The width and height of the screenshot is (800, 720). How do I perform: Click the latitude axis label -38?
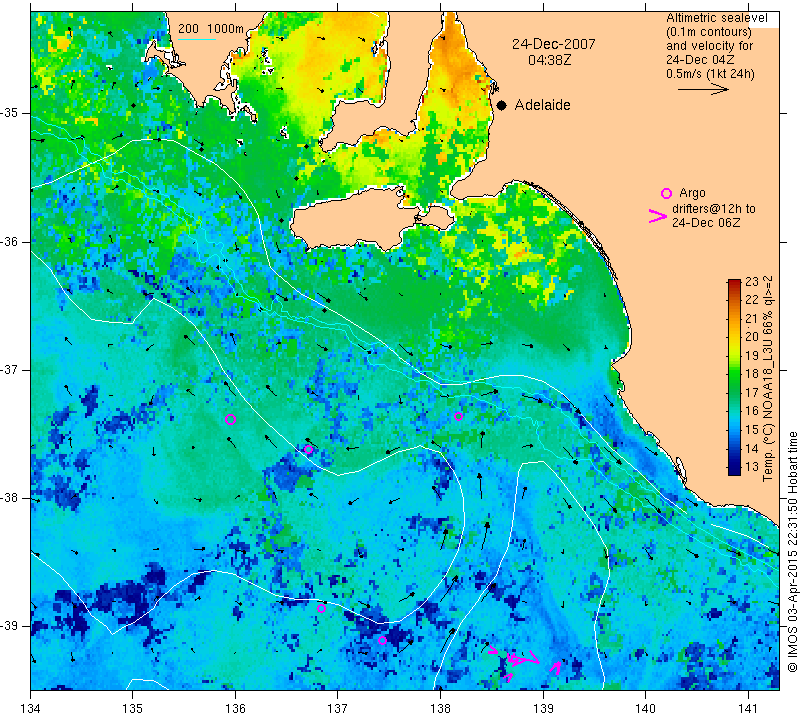click(9, 498)
